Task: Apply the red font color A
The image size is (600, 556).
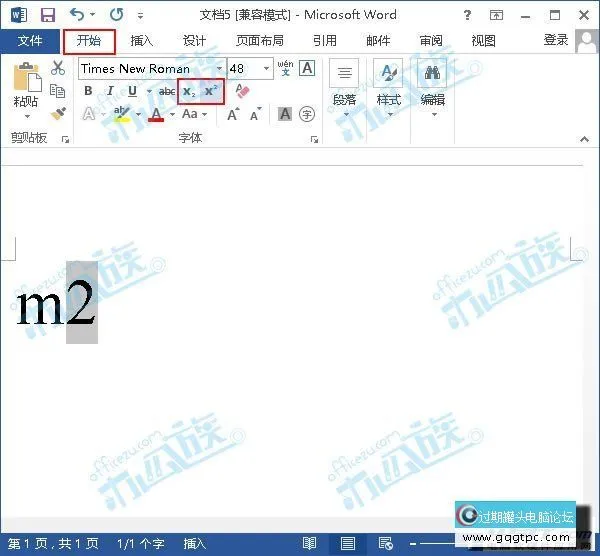Action: [156, 114]
